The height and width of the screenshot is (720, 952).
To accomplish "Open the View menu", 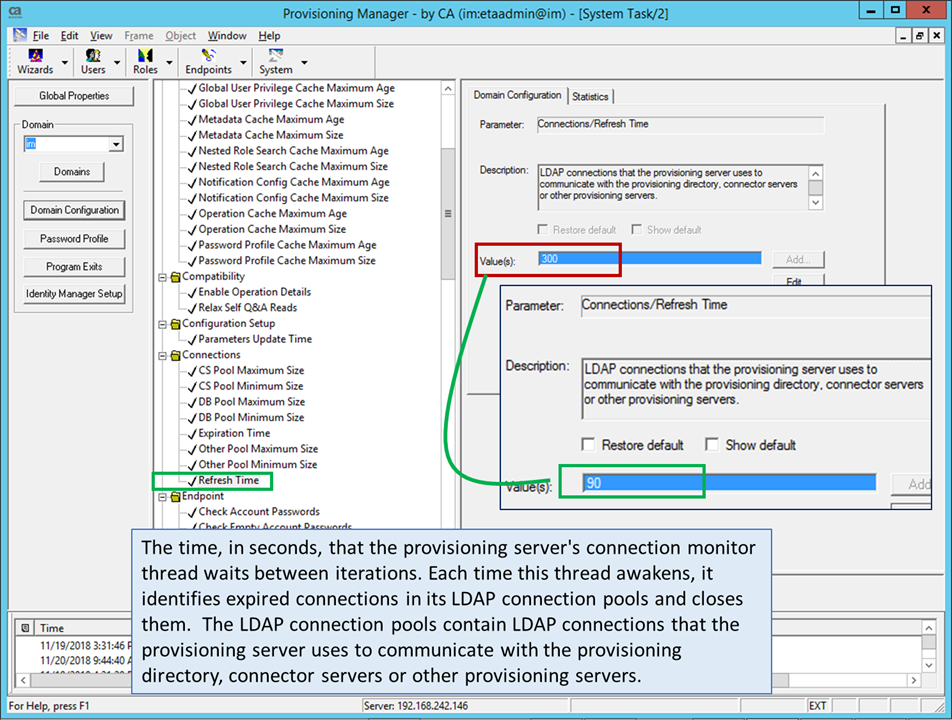I will (x=101, y=35).
